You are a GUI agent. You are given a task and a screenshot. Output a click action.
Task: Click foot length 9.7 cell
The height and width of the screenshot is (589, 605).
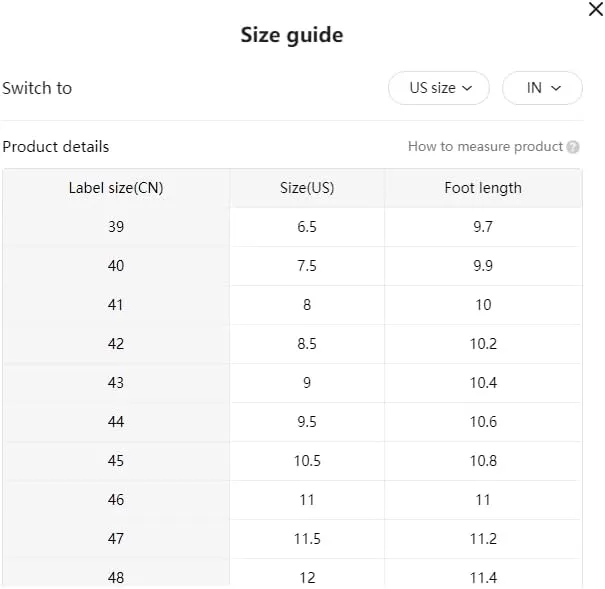coord(483,227)
